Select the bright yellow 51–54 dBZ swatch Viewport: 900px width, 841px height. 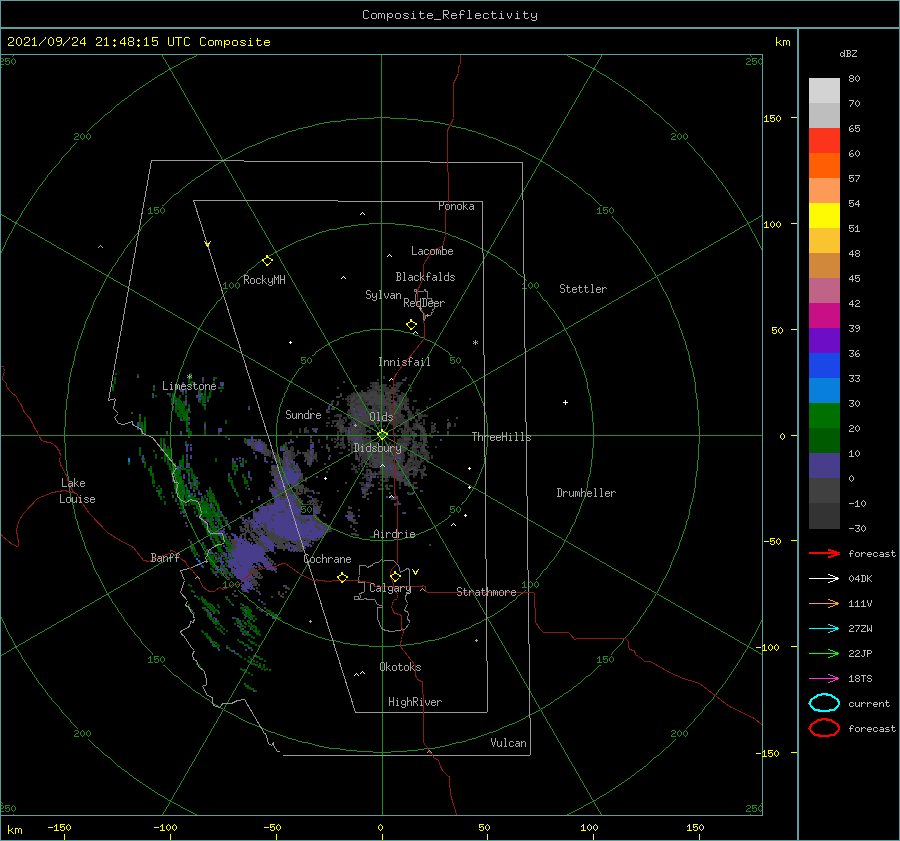click(x=824, y=216)
